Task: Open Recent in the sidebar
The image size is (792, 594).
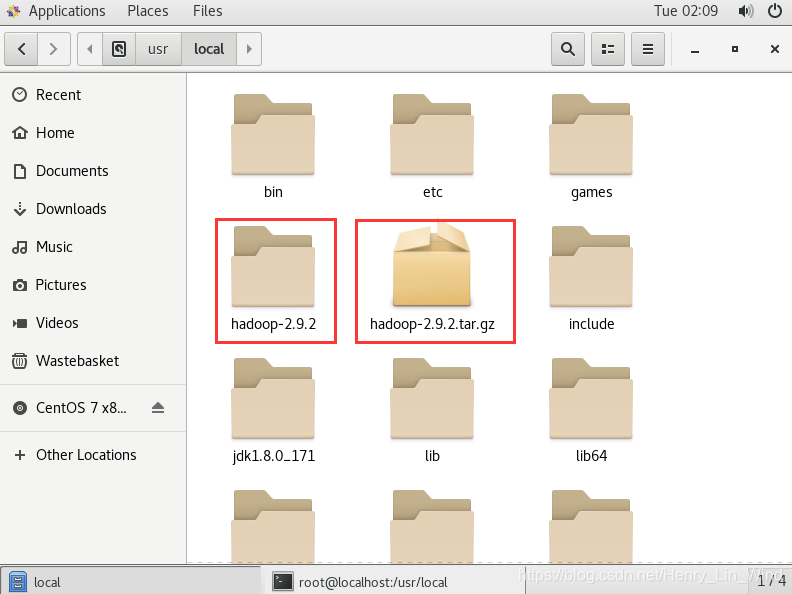Action: [93, 95]
